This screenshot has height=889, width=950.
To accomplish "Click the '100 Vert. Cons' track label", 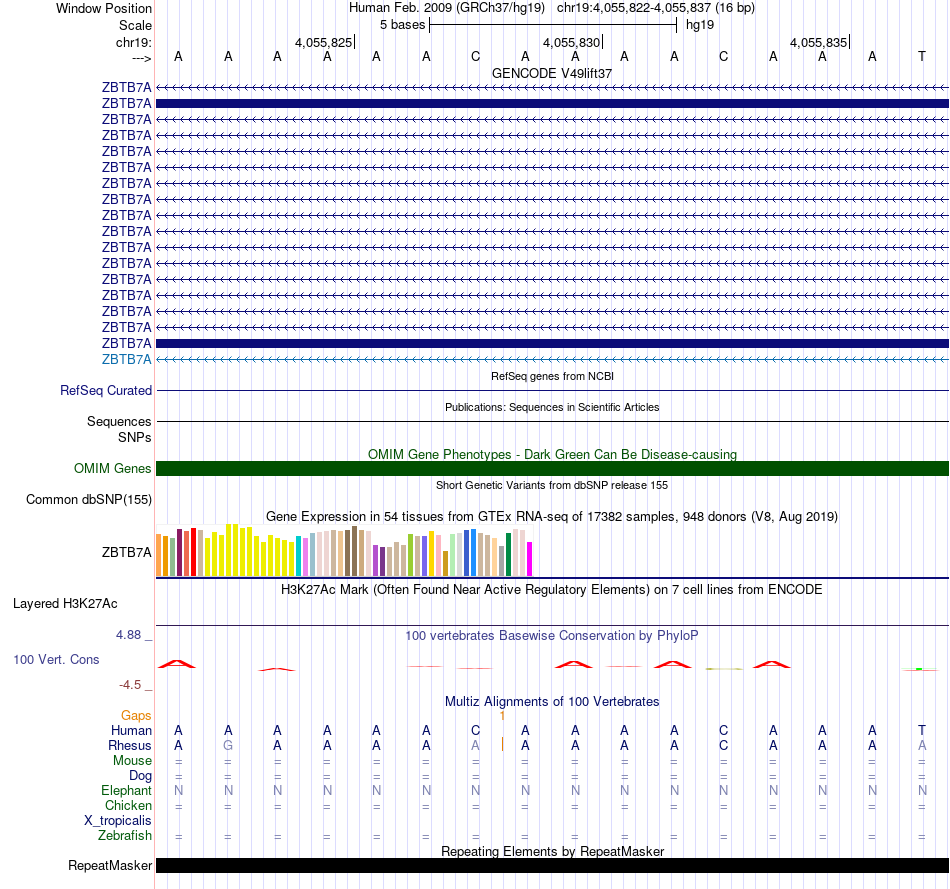I will (56, 659).
